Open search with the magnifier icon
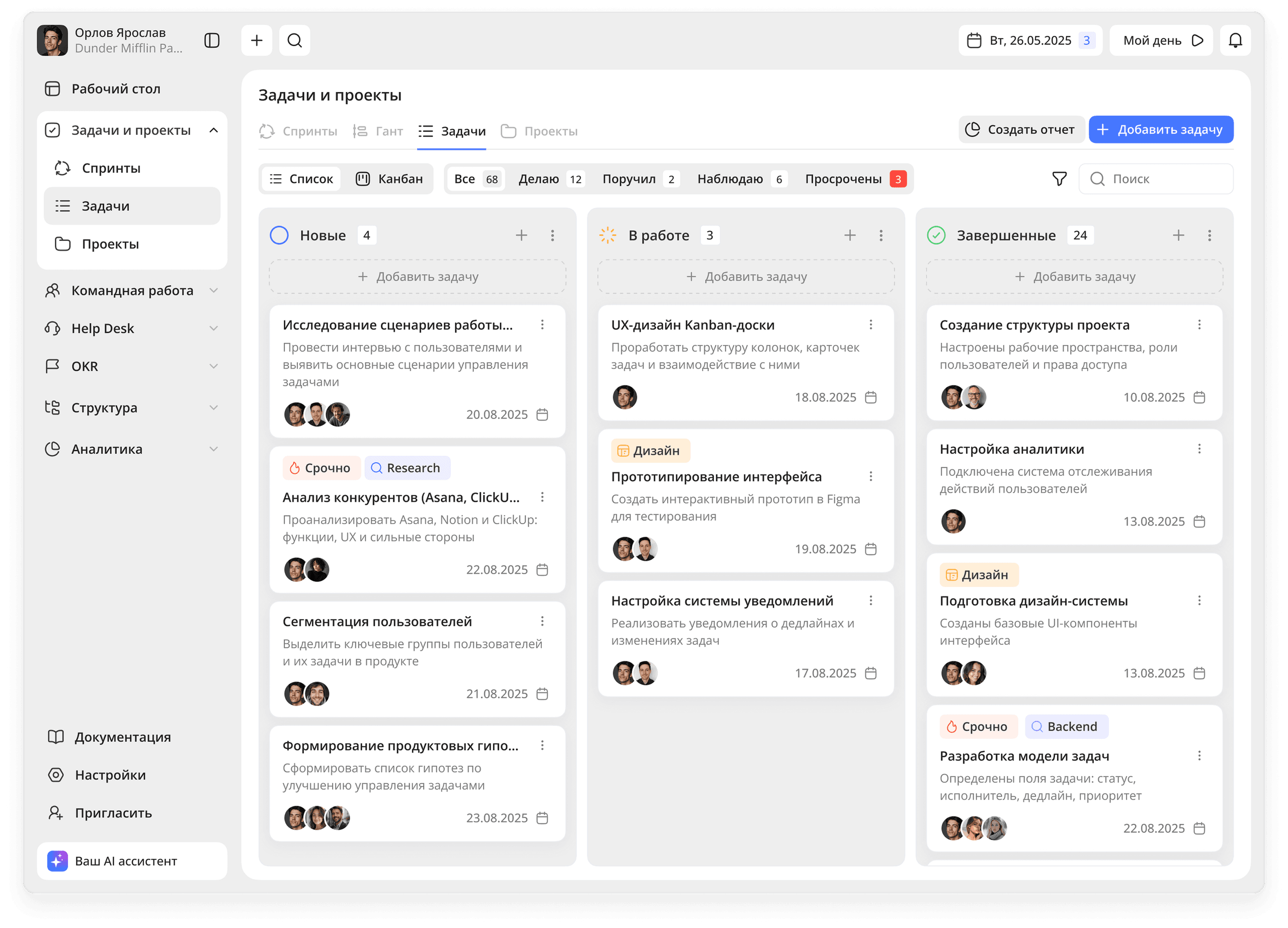 tap(294, 40)
